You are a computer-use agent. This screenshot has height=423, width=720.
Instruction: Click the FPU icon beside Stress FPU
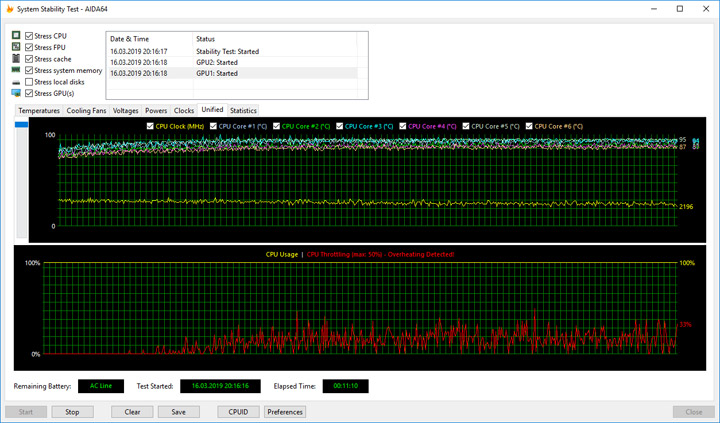(16, 47)
